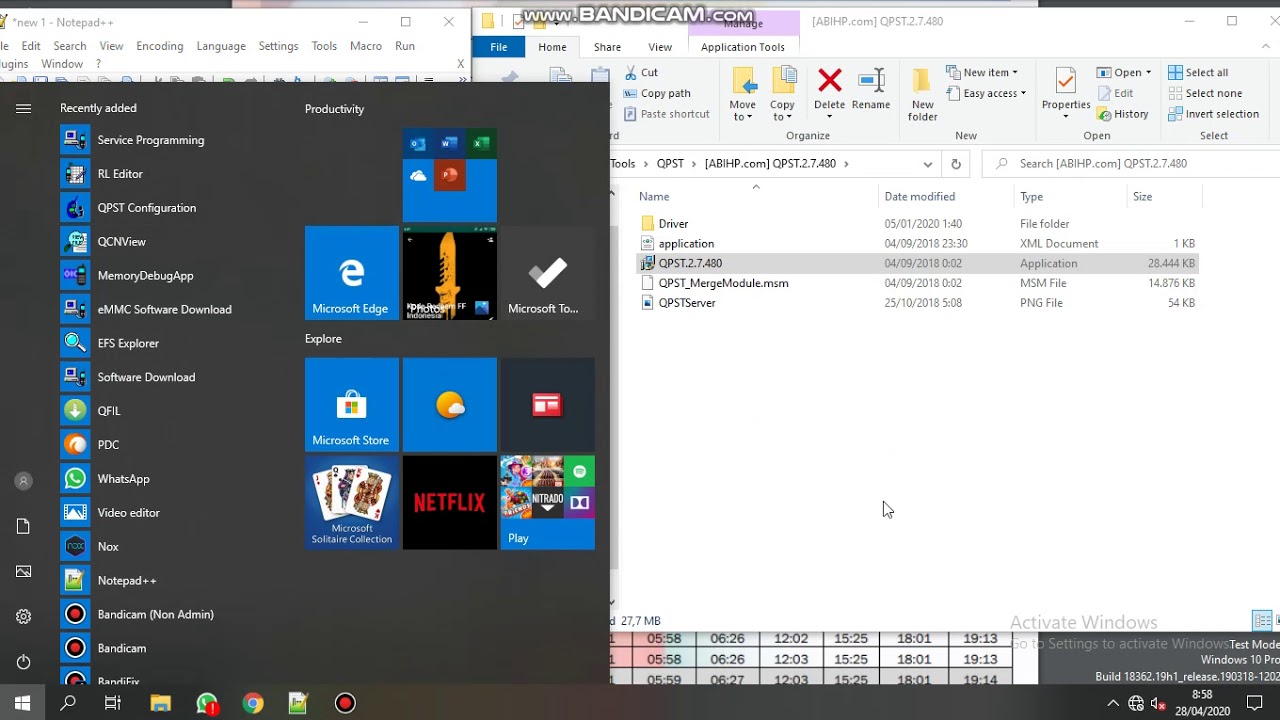
Task: Expand the Start menu hamburger
Action: 23,109
